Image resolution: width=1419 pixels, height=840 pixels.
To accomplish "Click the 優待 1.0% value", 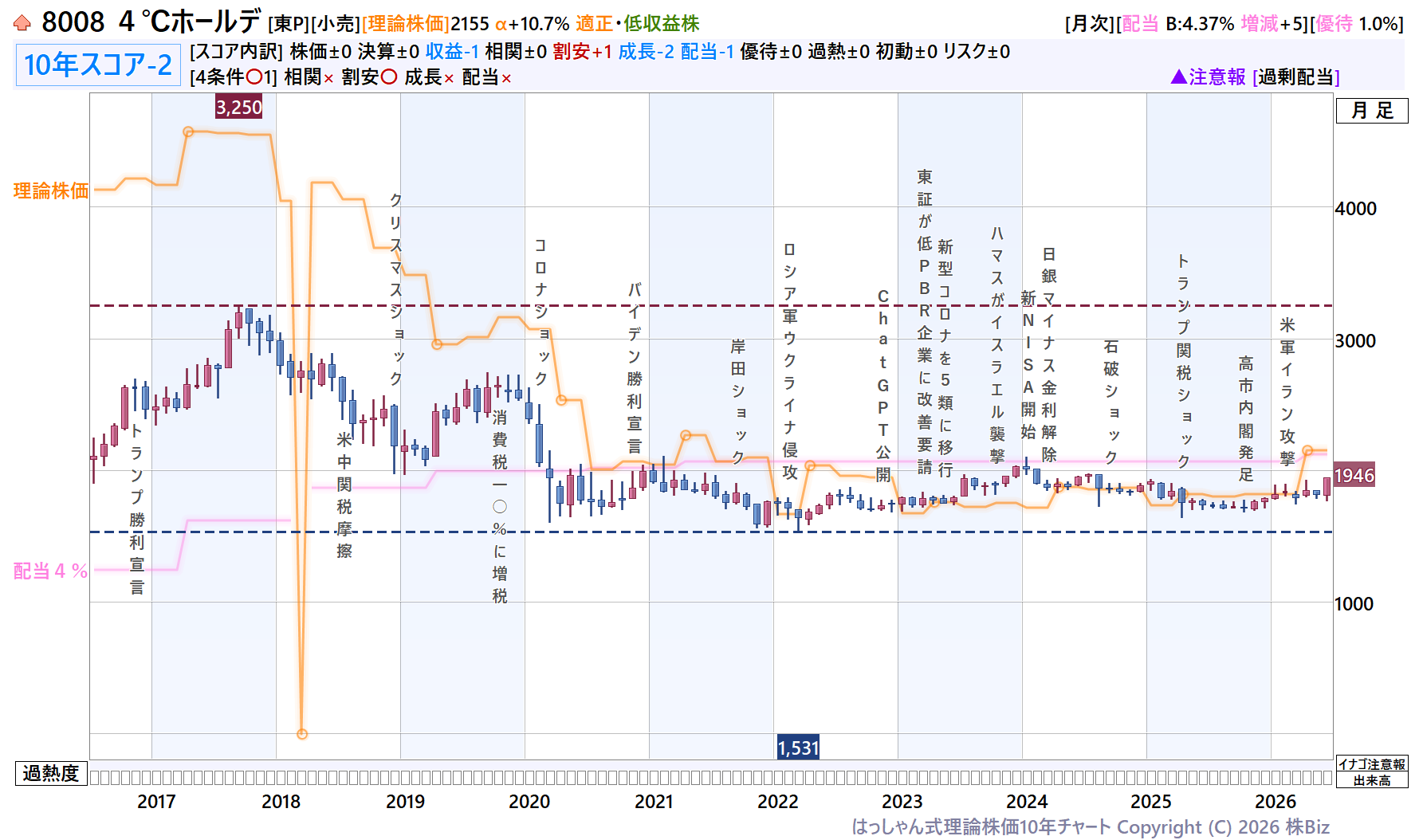I will pos(1357,24).
